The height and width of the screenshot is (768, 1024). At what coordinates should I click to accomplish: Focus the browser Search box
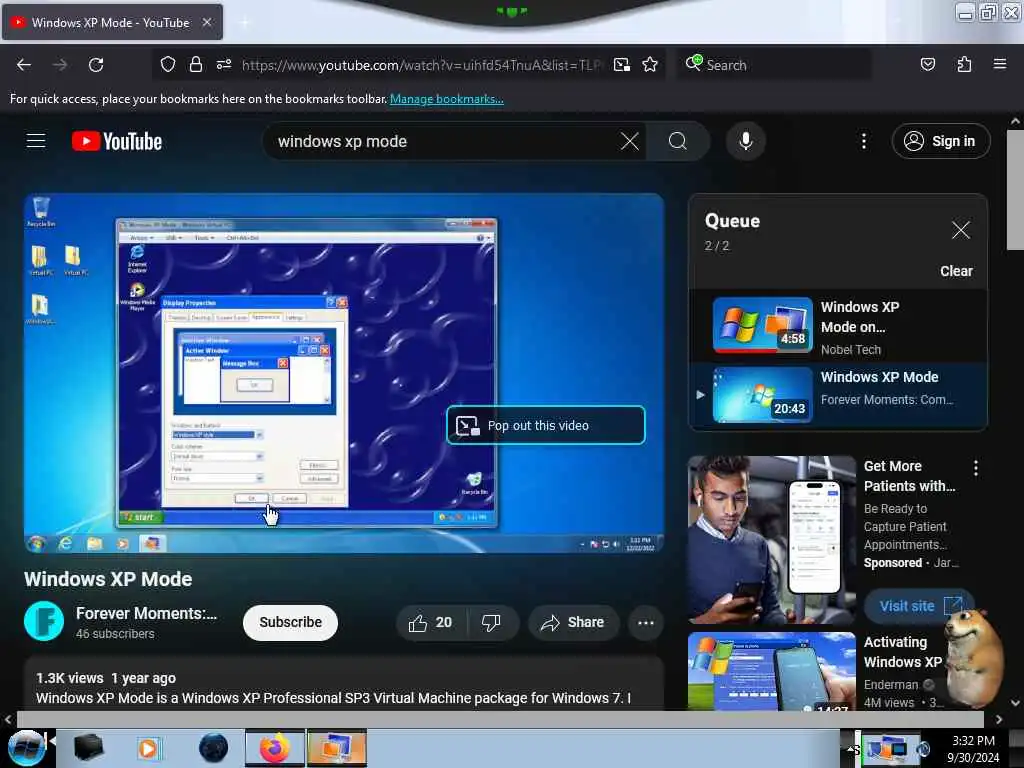(x=774, y=65)
